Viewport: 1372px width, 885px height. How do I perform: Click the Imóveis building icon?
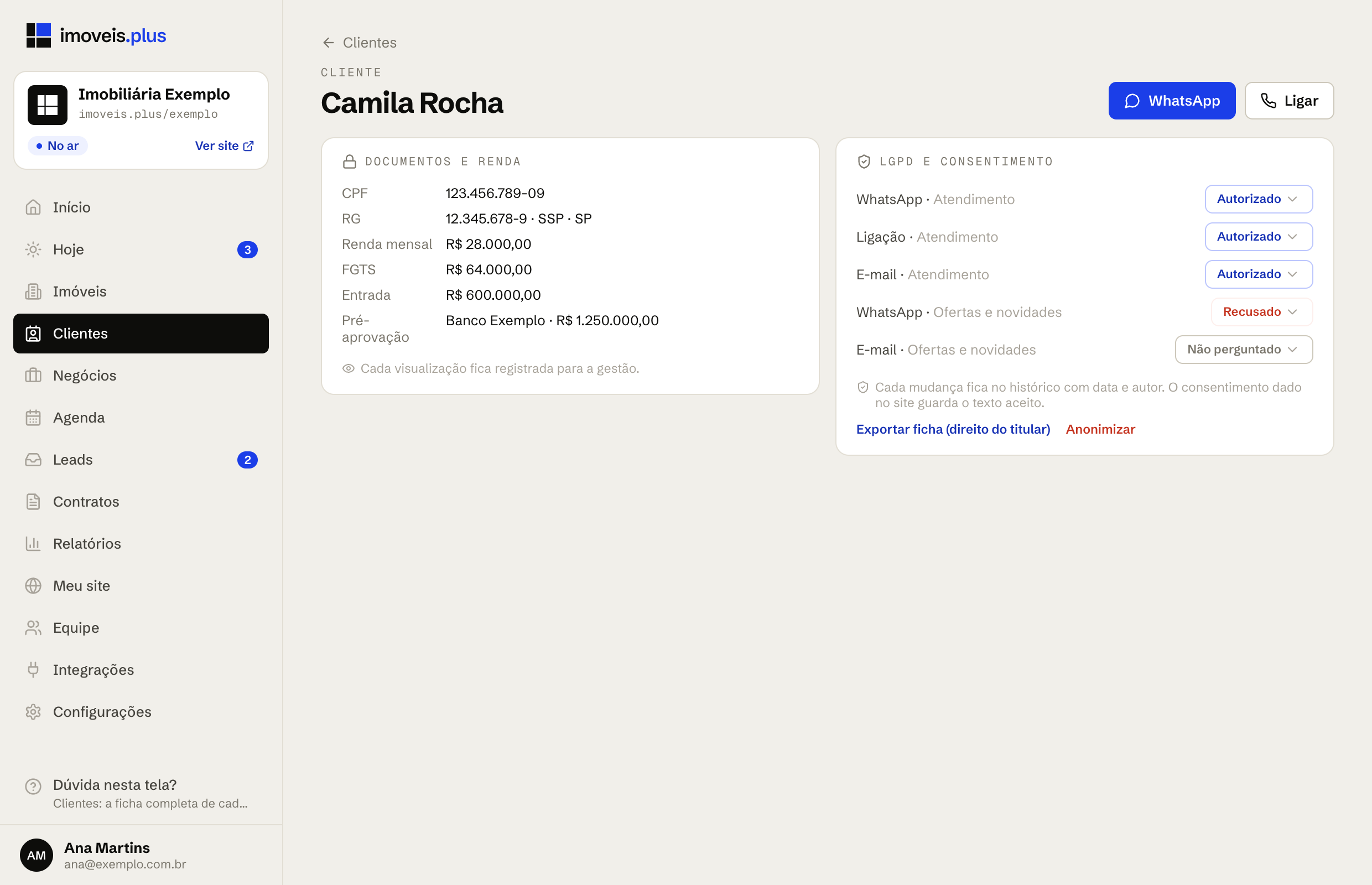point(33,291)
